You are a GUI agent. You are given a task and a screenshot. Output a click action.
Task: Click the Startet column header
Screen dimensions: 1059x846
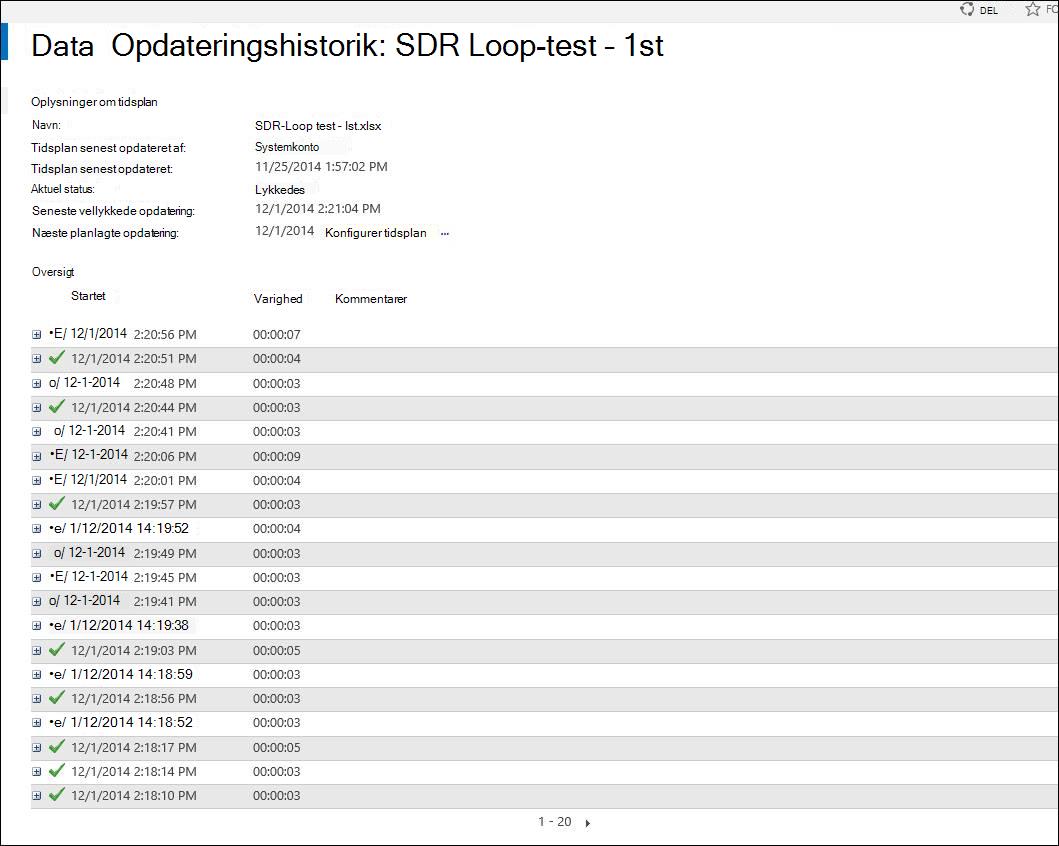click(x=88, y=296)
